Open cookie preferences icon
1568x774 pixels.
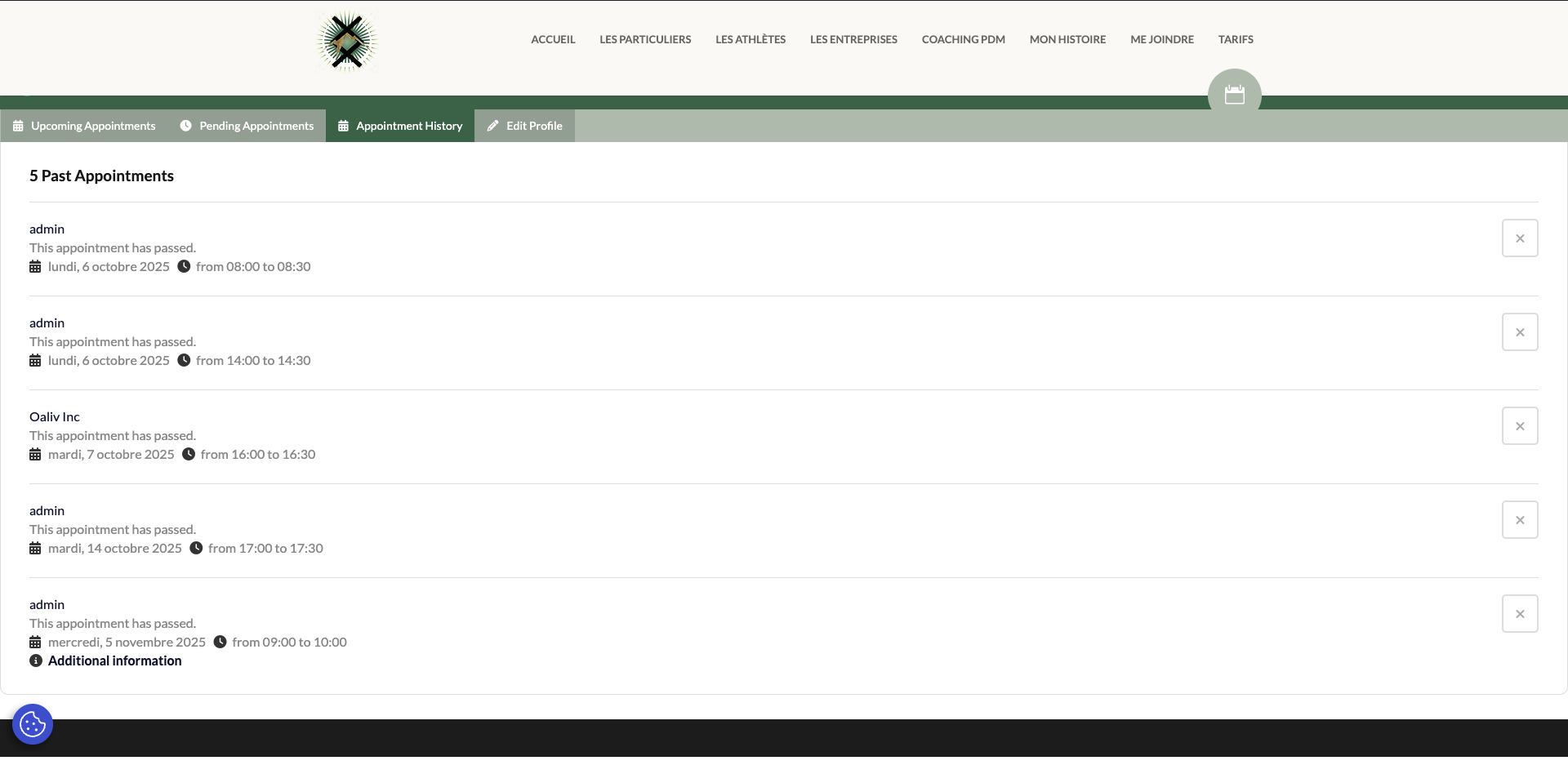pyautogui.click(x=33, y=724)
